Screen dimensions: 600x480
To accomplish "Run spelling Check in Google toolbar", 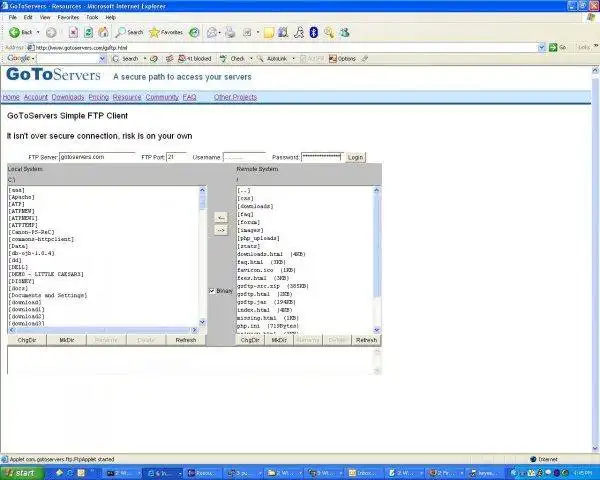I will (x=232, y=59).
